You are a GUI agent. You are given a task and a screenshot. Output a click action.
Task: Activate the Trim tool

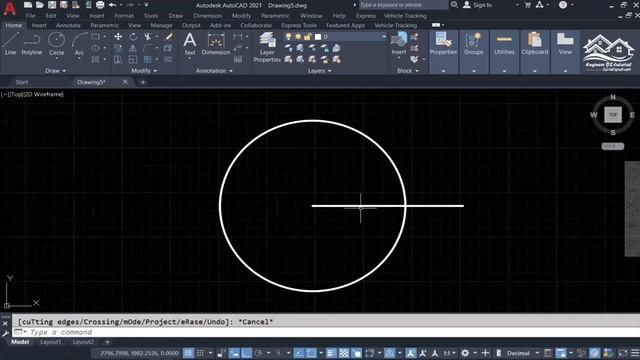[148, 37]
